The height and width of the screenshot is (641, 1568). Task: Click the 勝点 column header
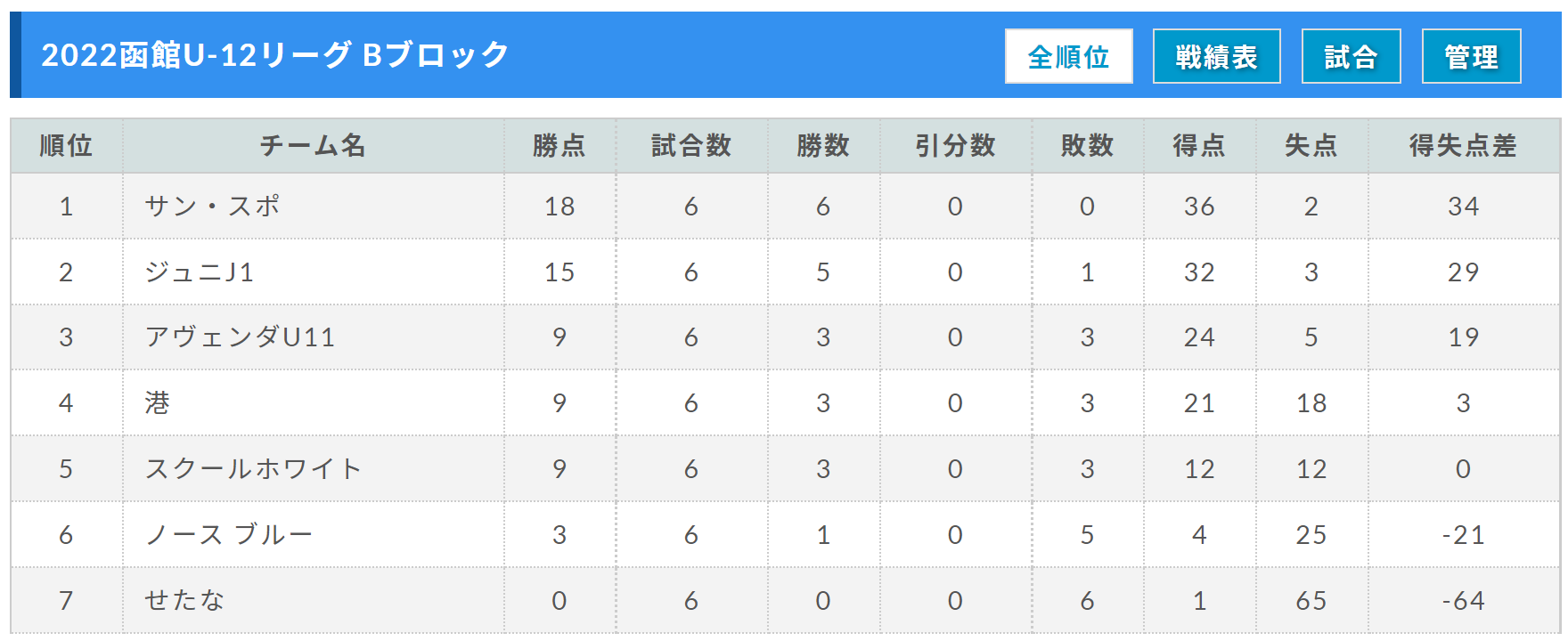click(559, 145)
